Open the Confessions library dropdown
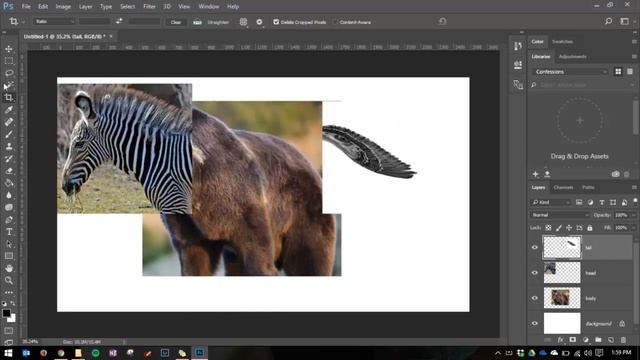Screen dimensions: 640x360 [570, 72]
